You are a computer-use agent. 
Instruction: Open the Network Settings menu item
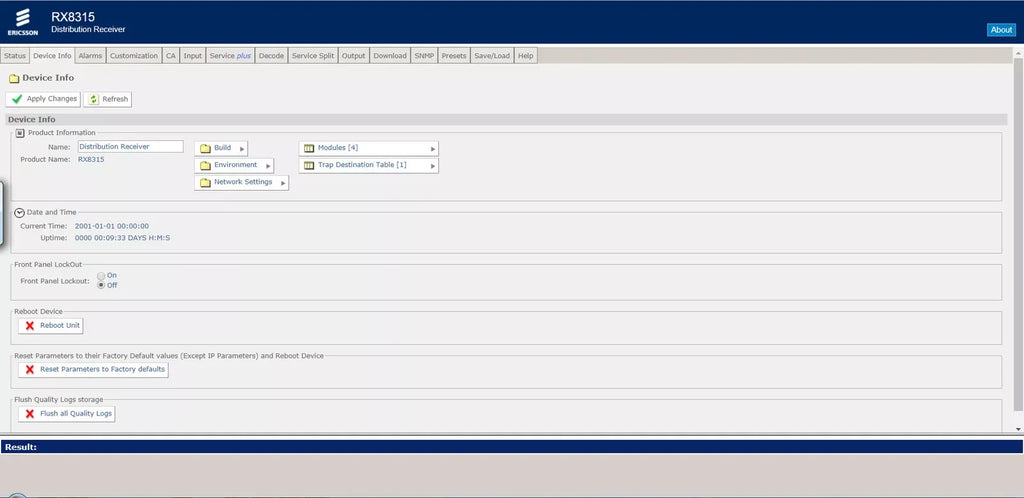point(242,183)
